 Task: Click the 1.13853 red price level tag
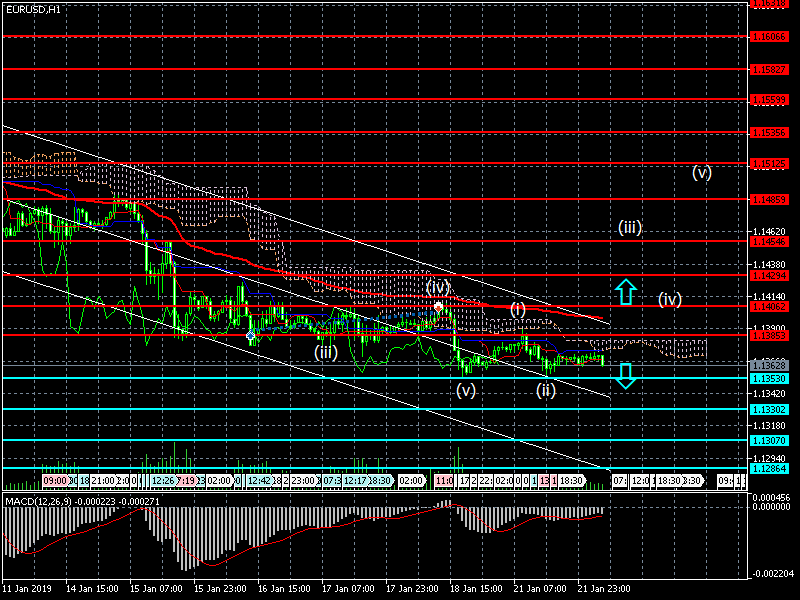[773, 335]
